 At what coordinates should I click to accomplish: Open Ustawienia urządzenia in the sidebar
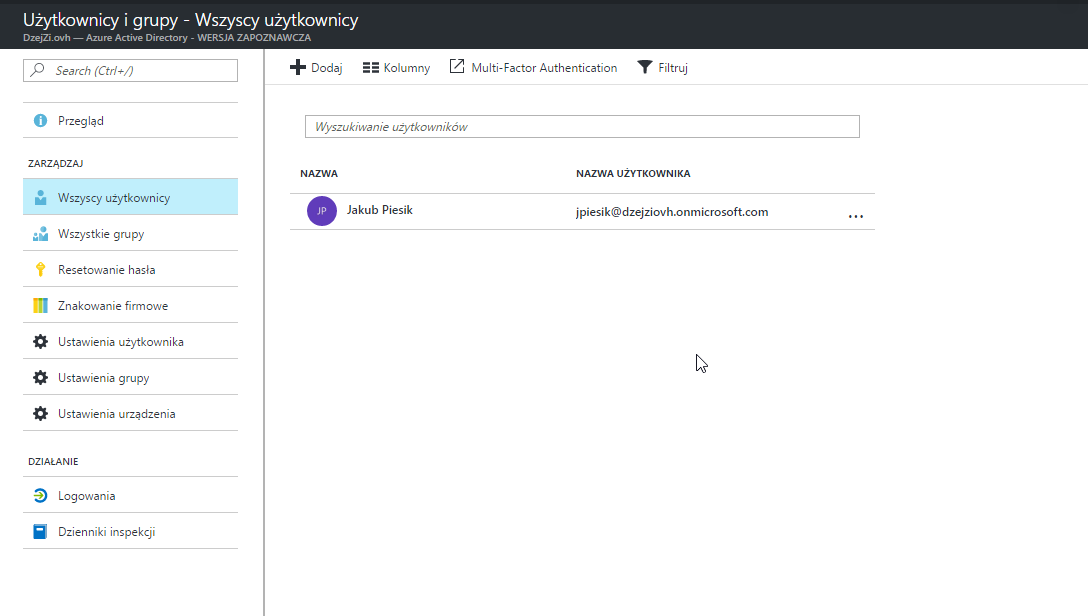pos(117,414)
